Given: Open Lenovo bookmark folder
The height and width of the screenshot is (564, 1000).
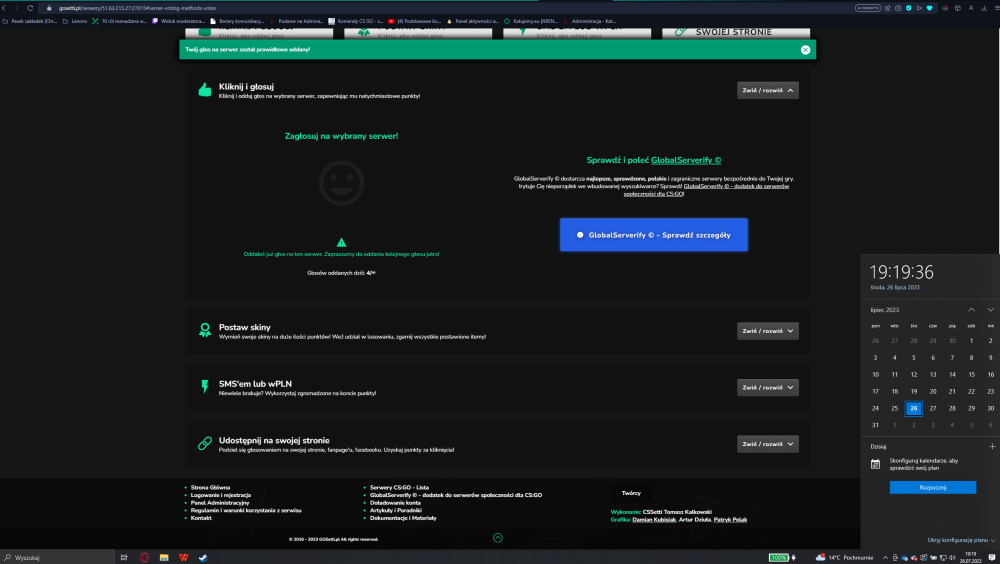Looking at the screenshot, I should click(75, 21).
